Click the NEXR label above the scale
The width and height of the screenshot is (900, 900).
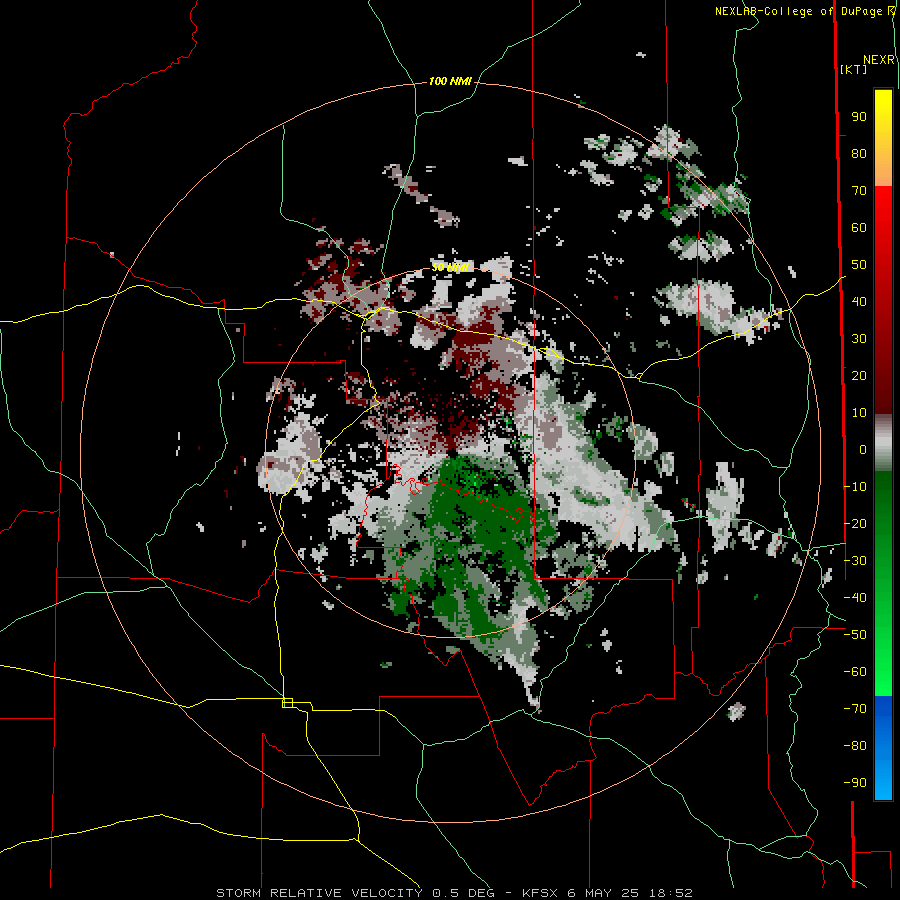[879, 60]
